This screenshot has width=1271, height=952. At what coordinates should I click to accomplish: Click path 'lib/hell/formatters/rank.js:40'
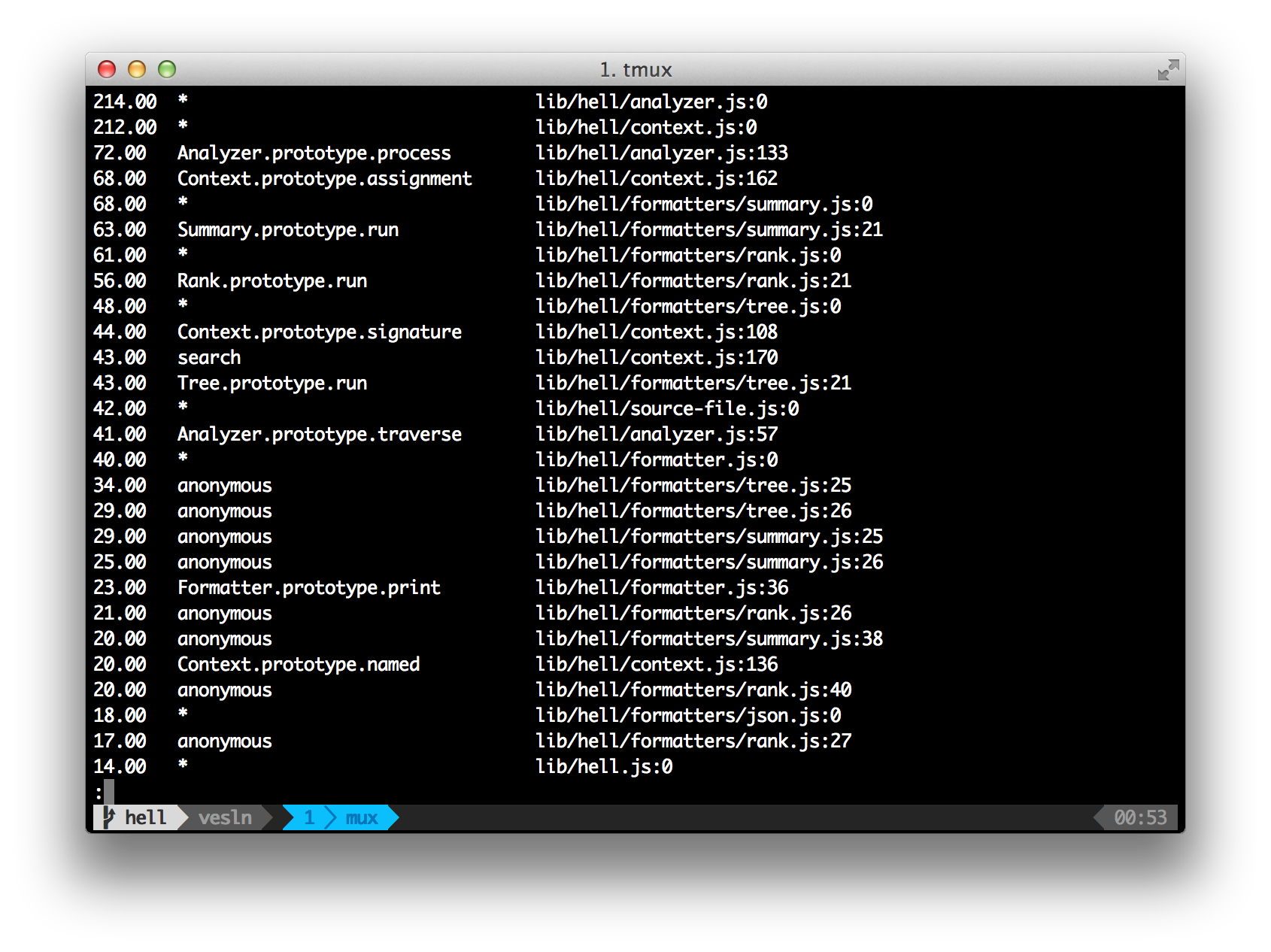pyautogui.click(x=693, y=690)
